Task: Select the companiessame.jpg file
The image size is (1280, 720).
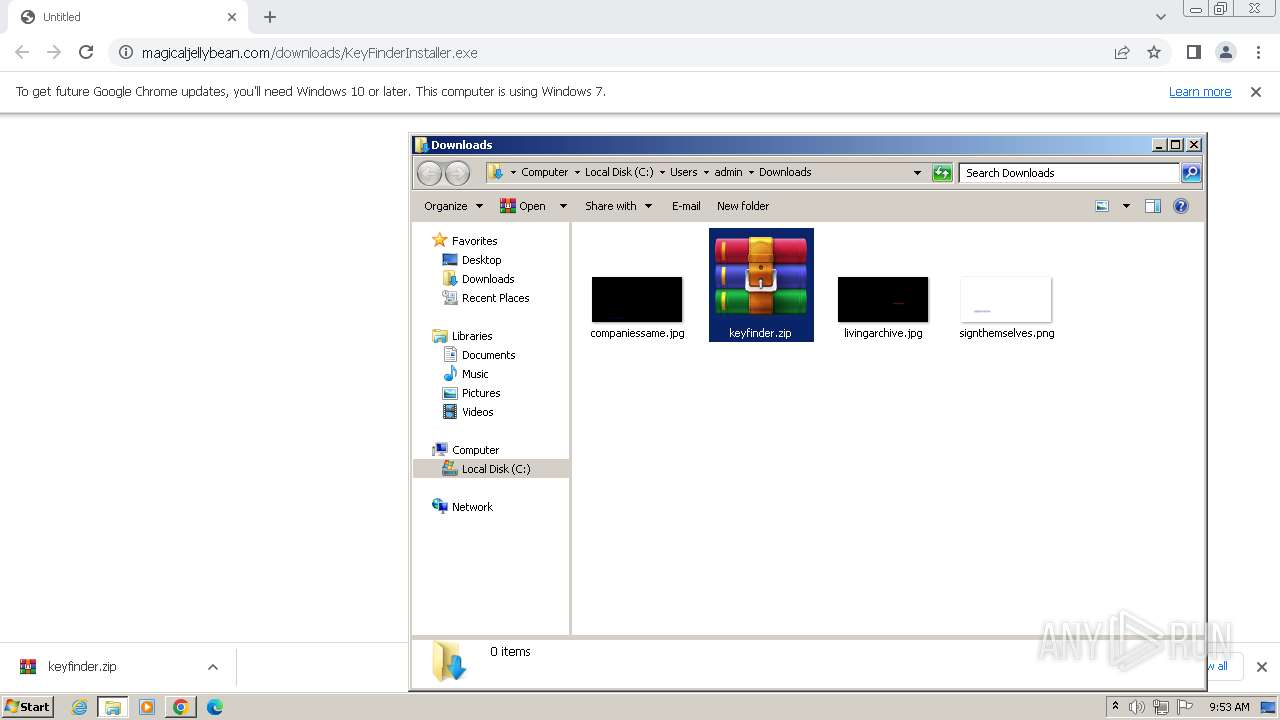Action: (x=637, y=309)
